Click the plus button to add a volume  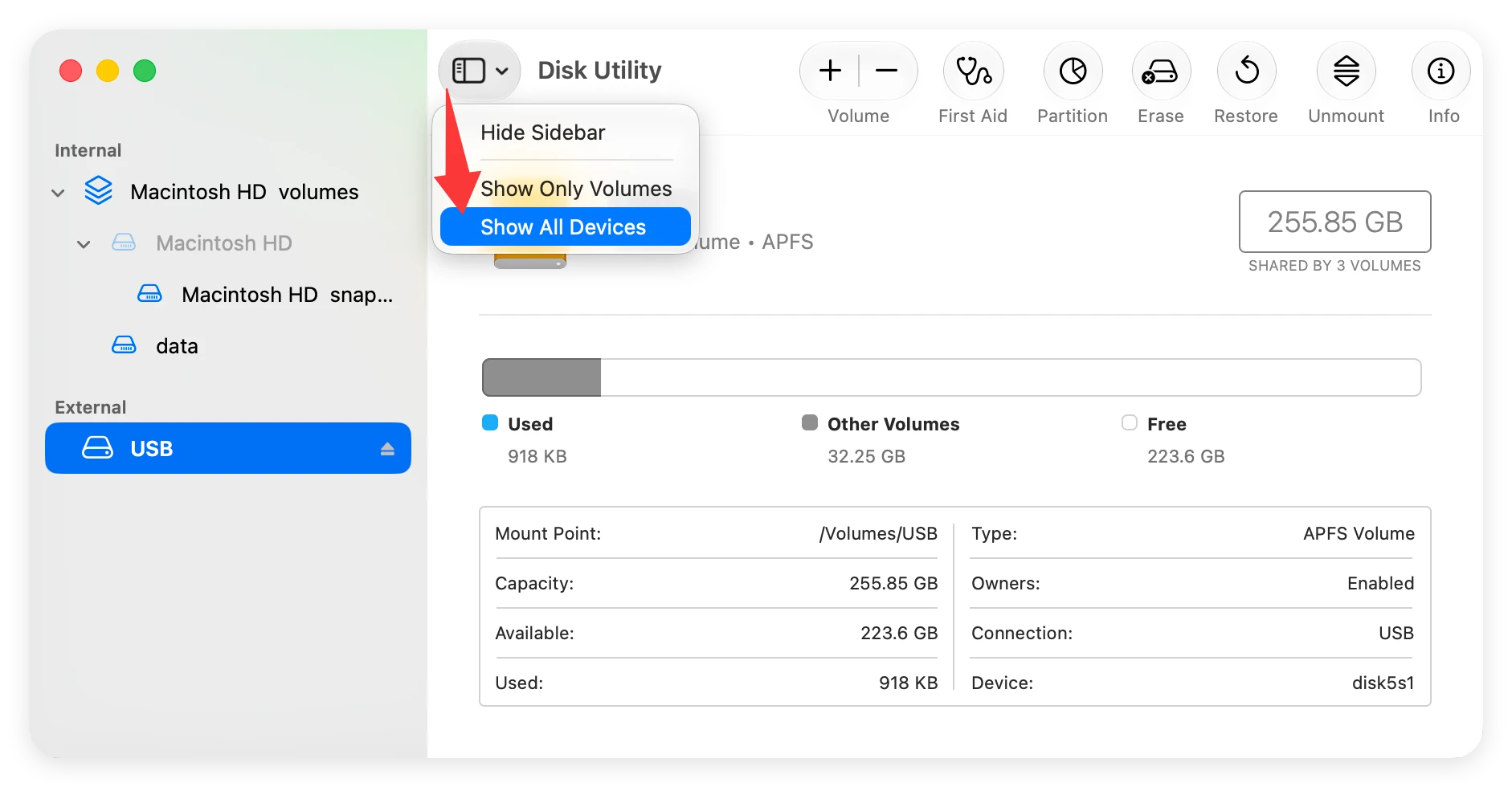(830, 71)
